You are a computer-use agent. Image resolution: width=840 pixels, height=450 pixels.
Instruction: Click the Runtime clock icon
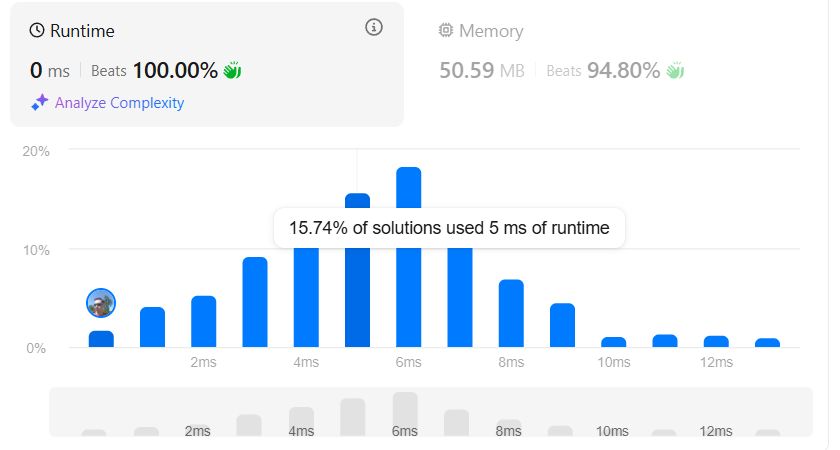[37, 31]
